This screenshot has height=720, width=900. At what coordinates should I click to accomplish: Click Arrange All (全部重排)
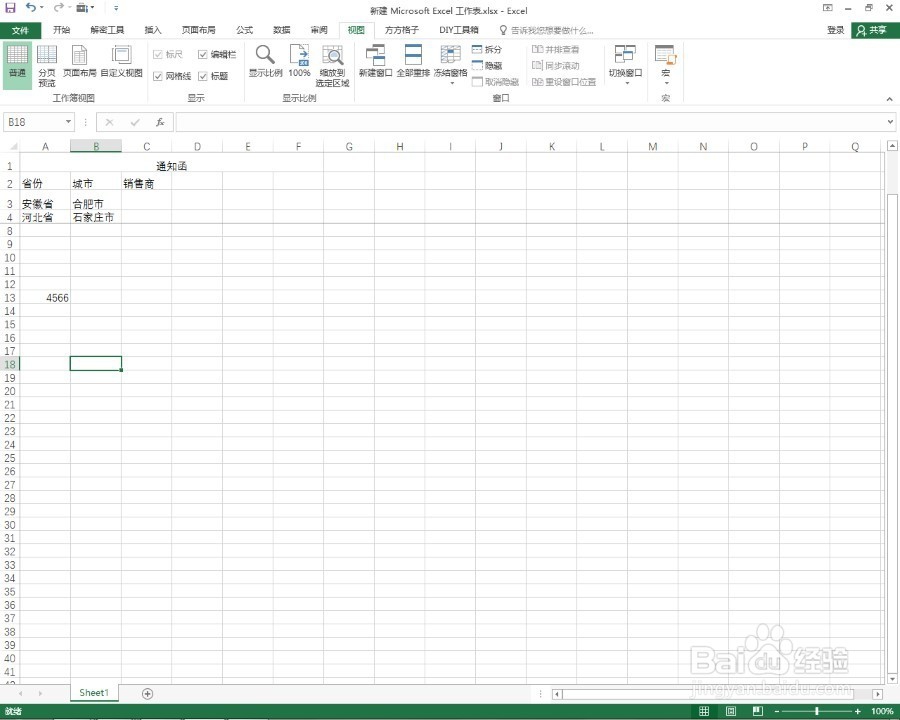click(413, 60)
